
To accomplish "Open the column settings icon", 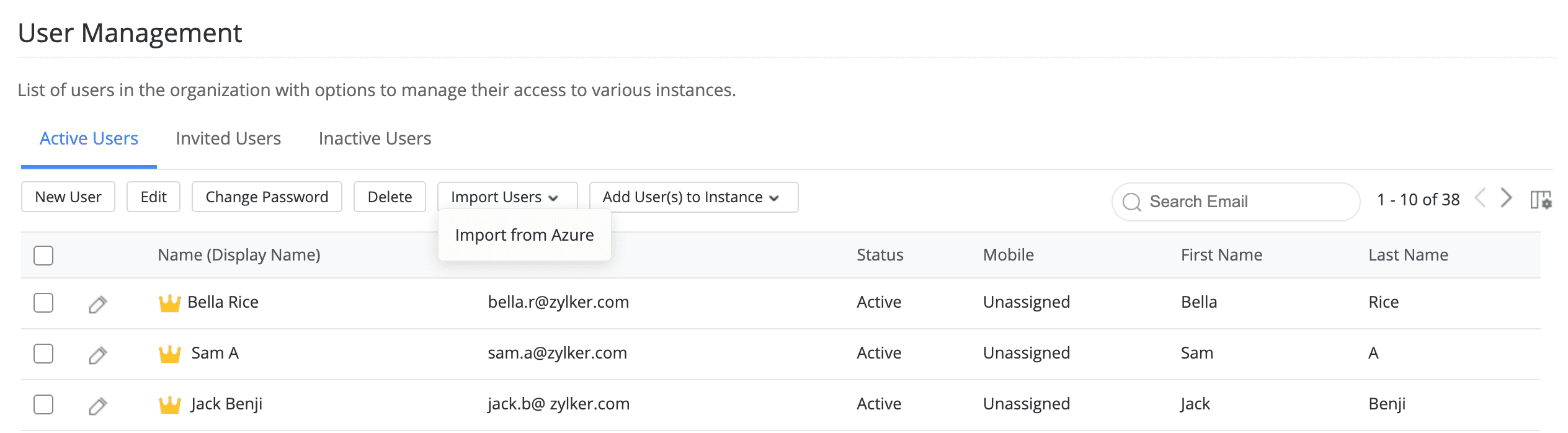I will [x=1541, y=200].
